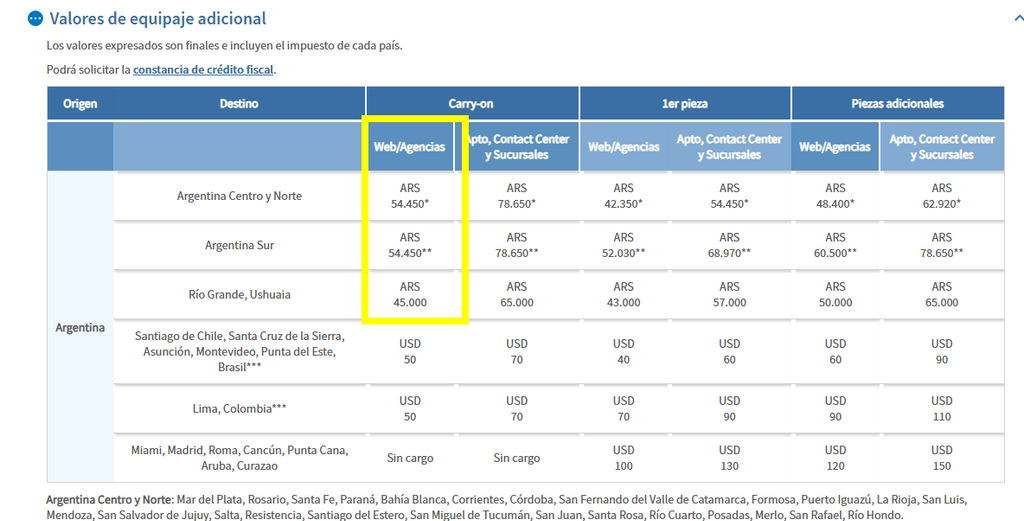Click the Piezas adicionales group header
Image resolution: width=1024 pixels, height=521 pixels.
pos(898,103)
